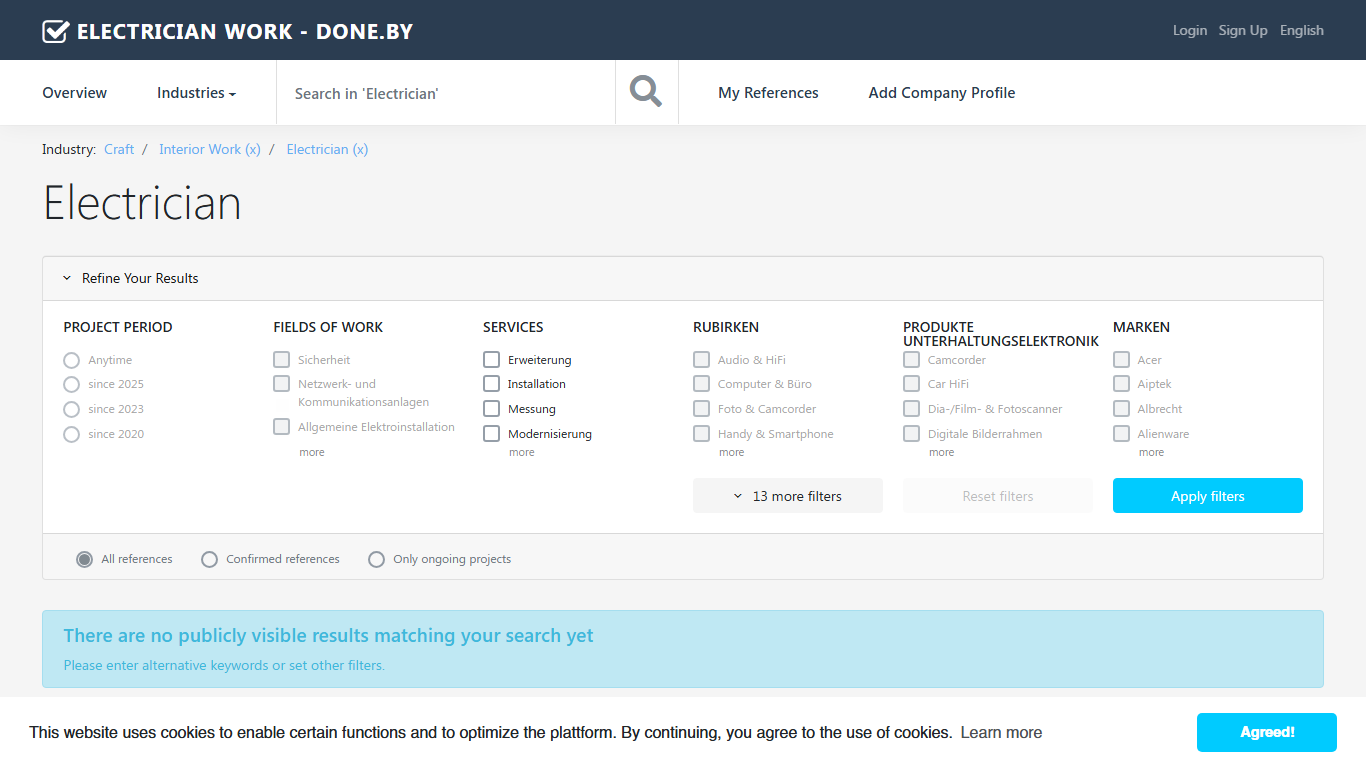Check the Audio & HiFi checkbox
The image size is (1366, 768).
[702, 359]
